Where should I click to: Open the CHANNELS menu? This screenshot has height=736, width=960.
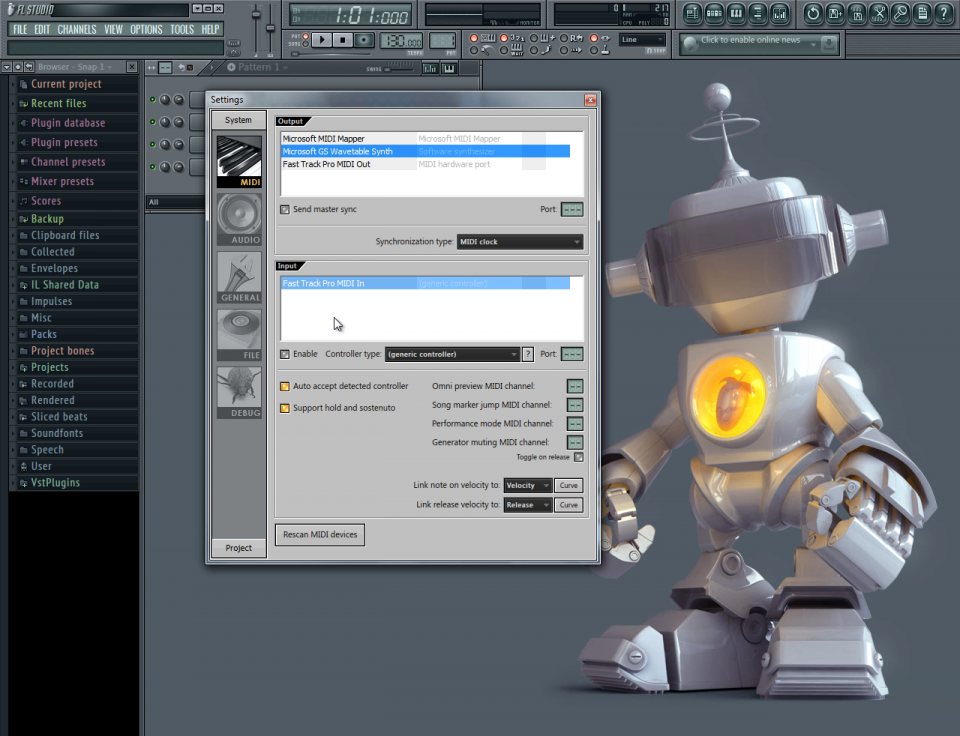pyautogui.click(x=77, y=29)
